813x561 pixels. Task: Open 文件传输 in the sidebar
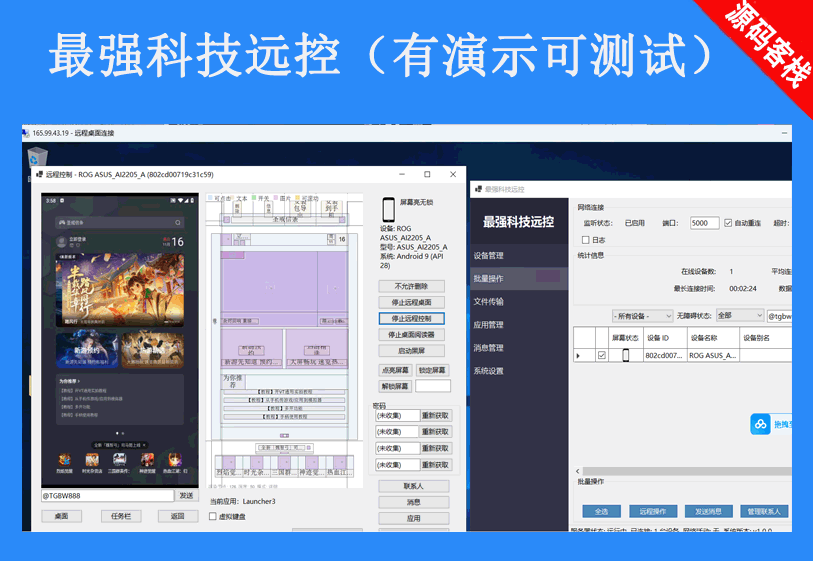coord(489,301)
